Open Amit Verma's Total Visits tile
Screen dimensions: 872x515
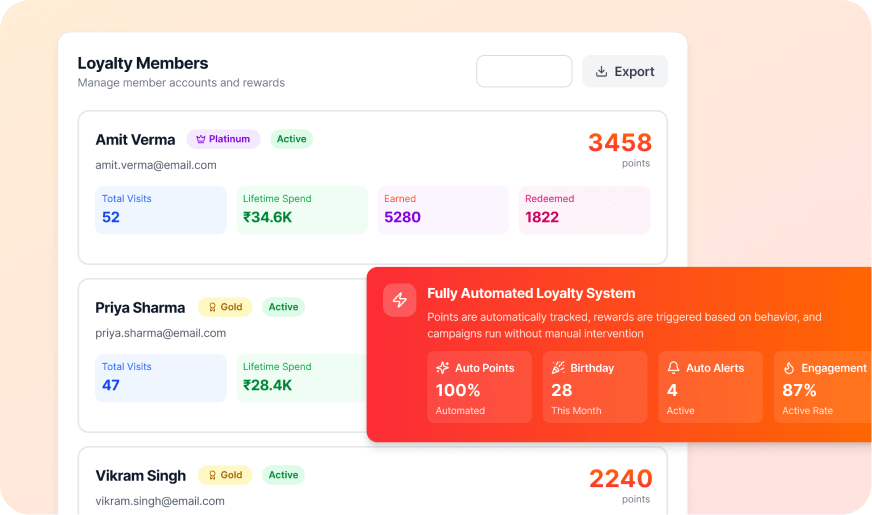(x=161, y=210)
